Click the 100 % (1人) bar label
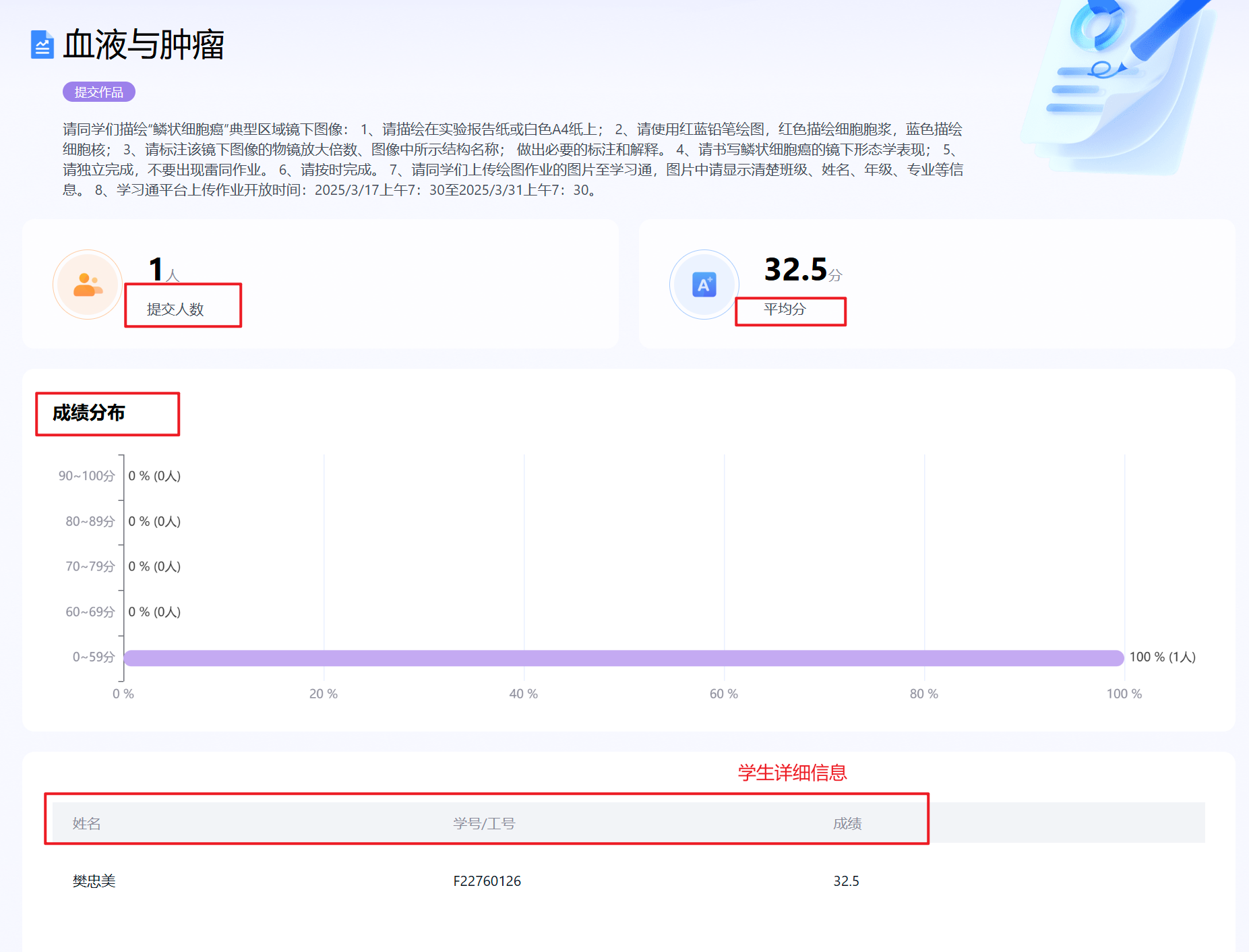Screen dimensions: 1249x952 (x=1162, y=657)
